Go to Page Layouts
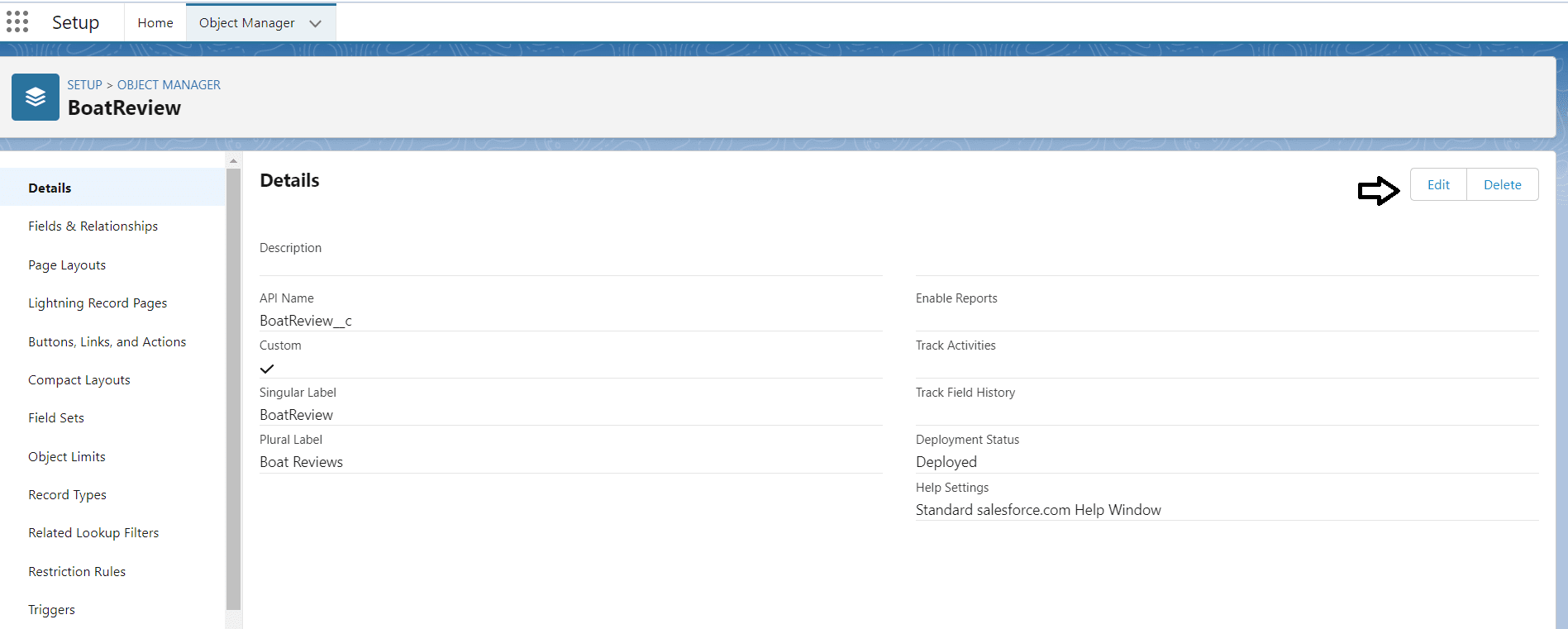This screenshot has width=1568, height=629. tap(67, 265)
